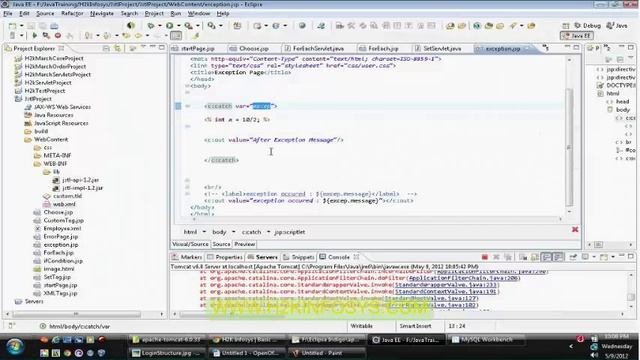640x360 pixels.
Task: Click the New file toolbar icon
Action: click(13, 26)
